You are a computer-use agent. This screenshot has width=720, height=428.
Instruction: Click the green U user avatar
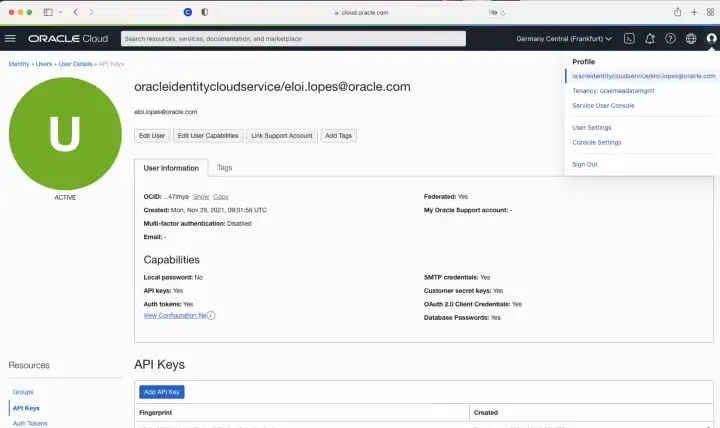(x=65, y=134)
